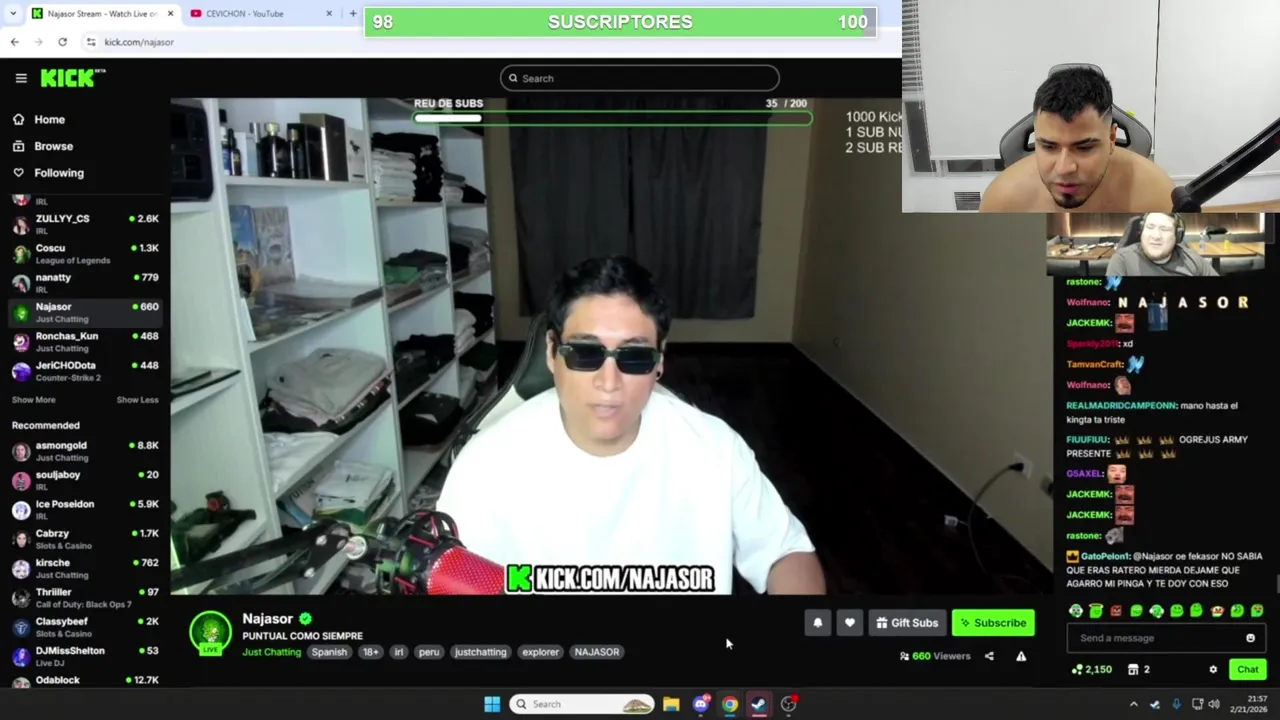Reload the page with browser refresh
The width and height of the screenshot is (1280, 720).
pyautogui.click(x=62, y=42)
